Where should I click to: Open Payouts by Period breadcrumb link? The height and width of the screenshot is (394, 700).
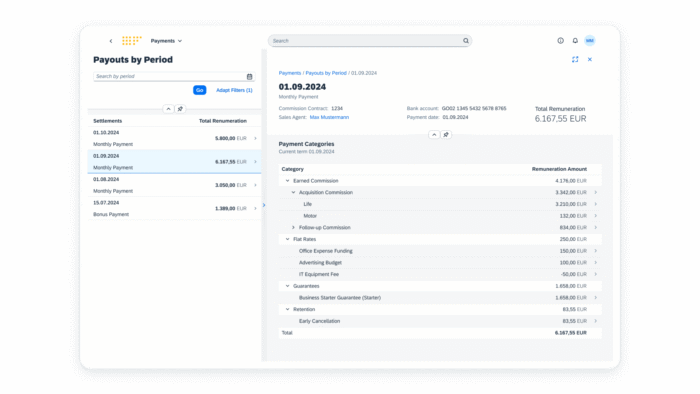(x=326, y=73)
